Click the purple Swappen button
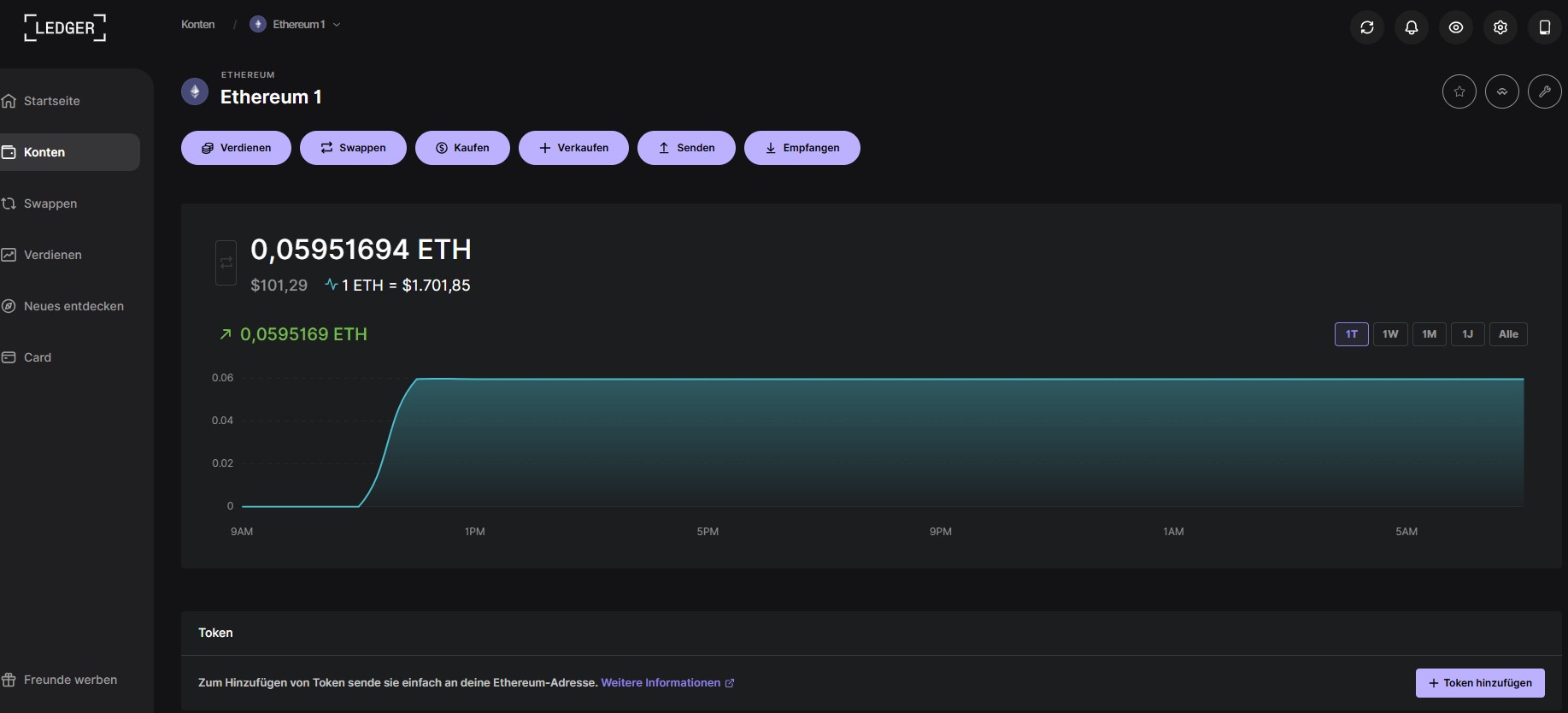Image resolution: width=1568 pixels, height=713 pixels. click(353, 148)
